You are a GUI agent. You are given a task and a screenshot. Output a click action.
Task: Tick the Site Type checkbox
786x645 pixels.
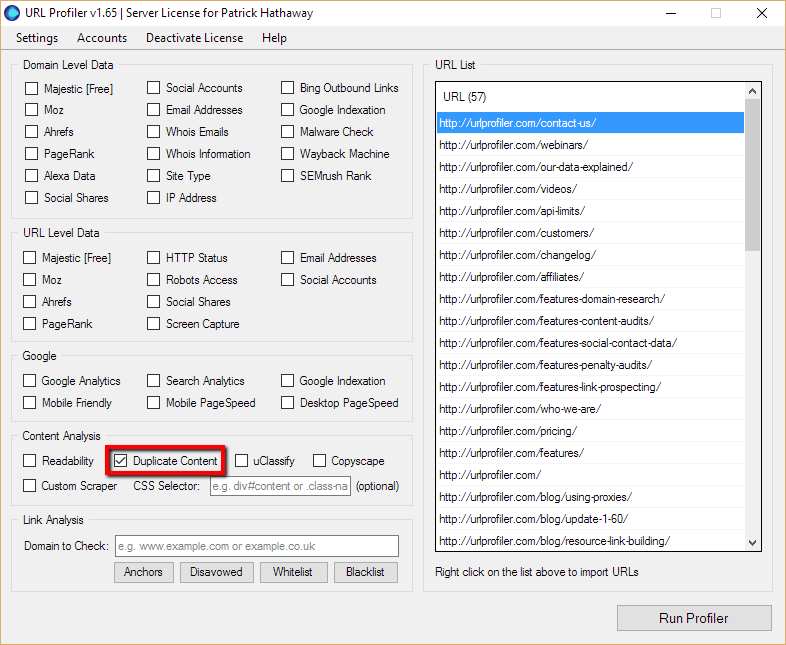[153, 176]
